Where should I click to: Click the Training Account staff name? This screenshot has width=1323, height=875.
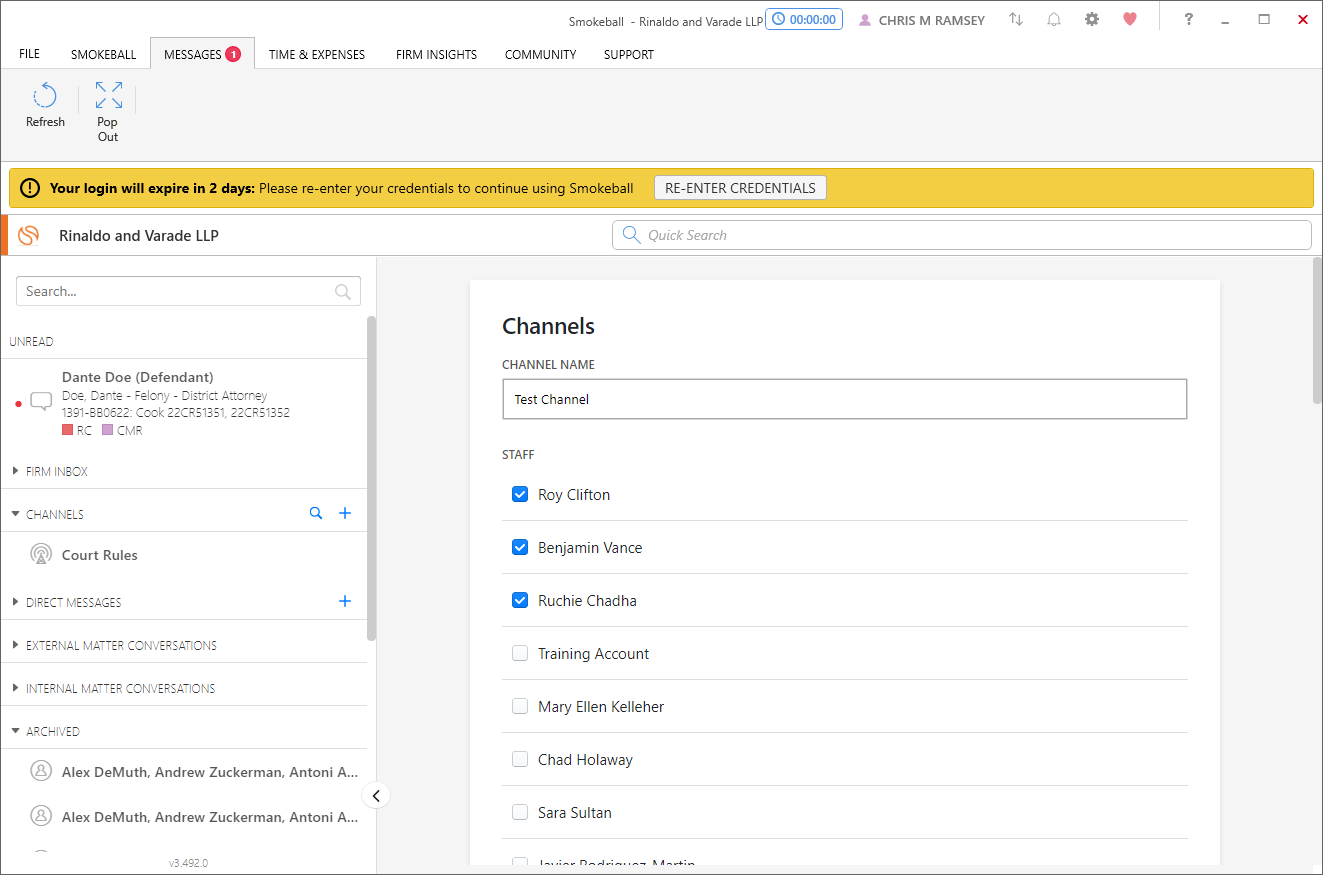coord(594,653)
